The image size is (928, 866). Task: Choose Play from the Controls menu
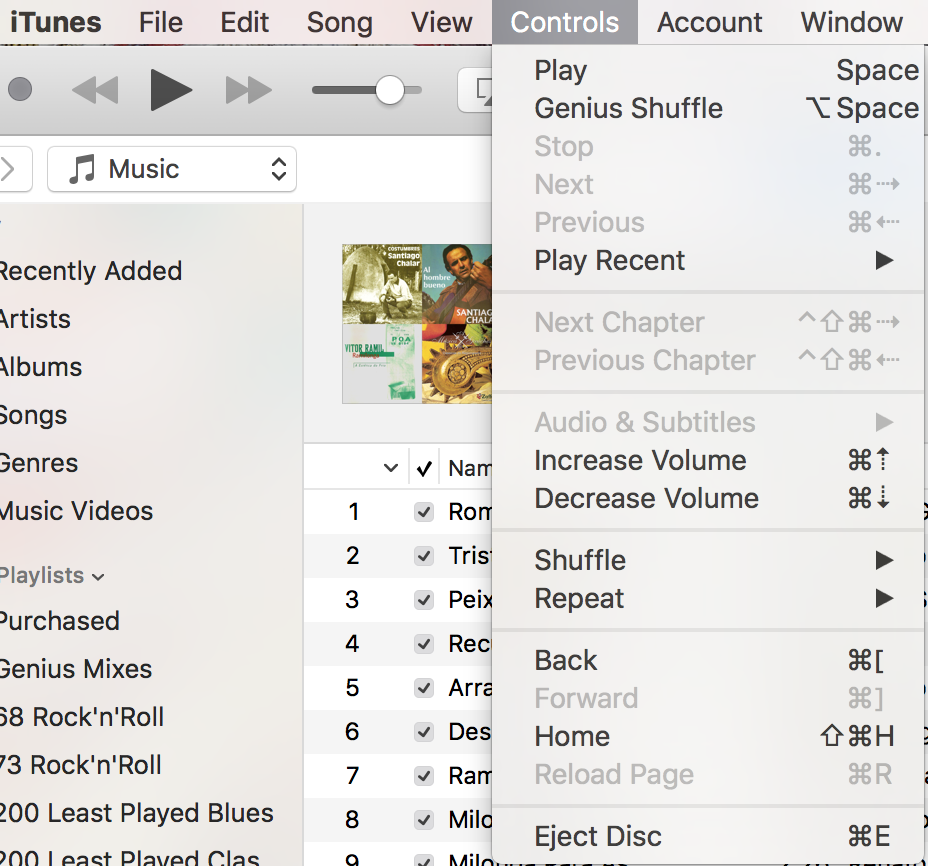point(709,70)
